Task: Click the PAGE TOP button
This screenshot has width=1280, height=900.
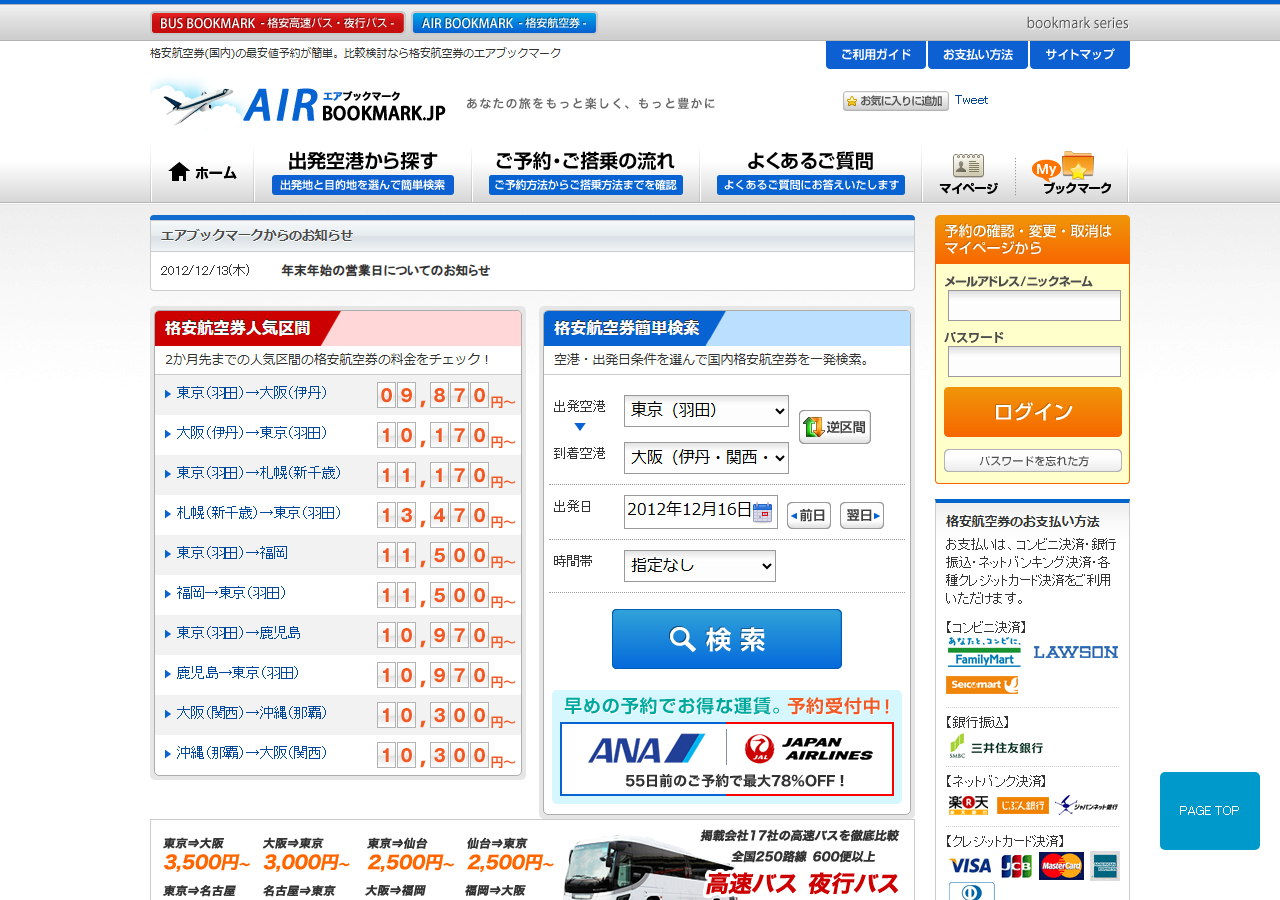Action: [x=1210, y=811]
